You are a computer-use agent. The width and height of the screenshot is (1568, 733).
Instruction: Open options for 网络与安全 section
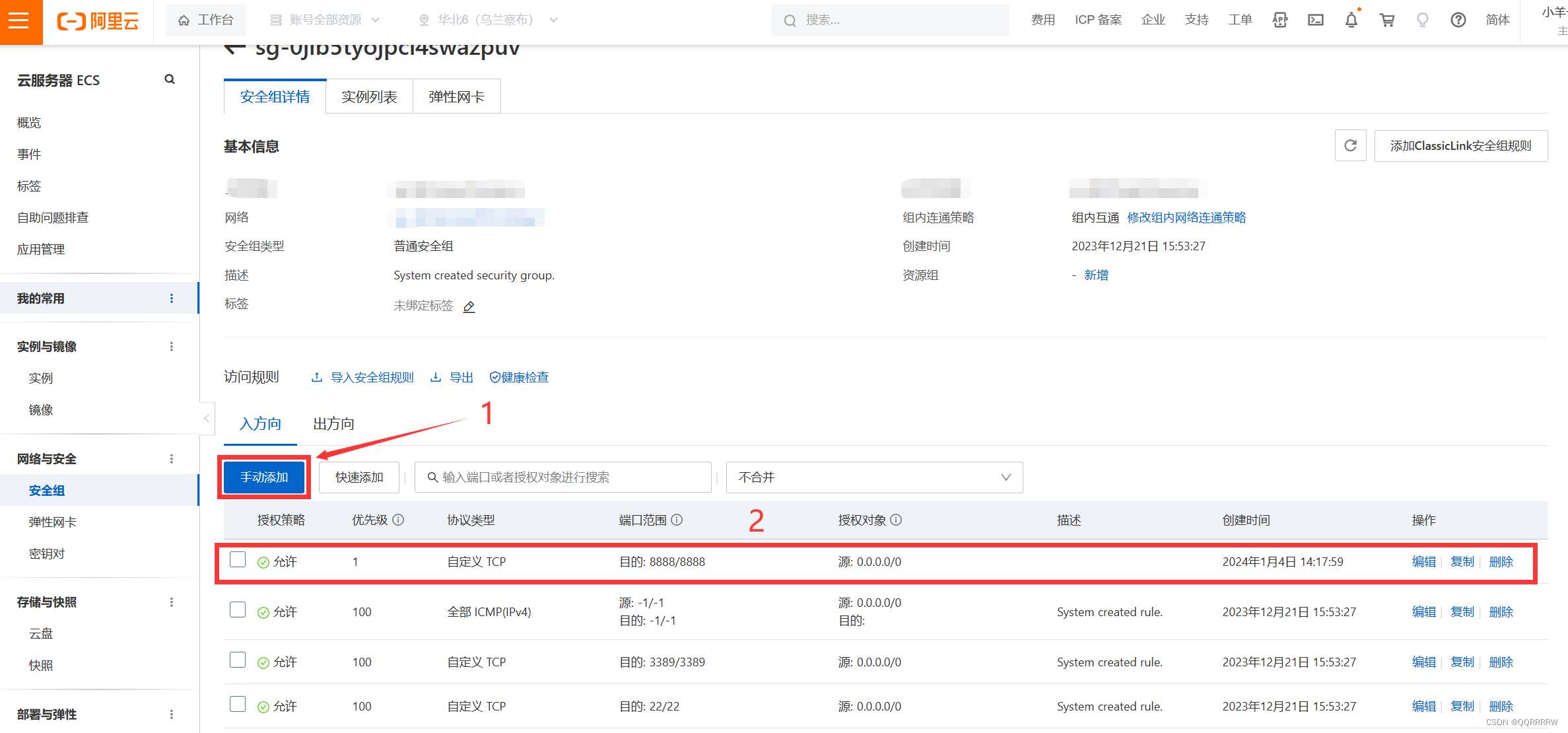[x=172, y=459]
